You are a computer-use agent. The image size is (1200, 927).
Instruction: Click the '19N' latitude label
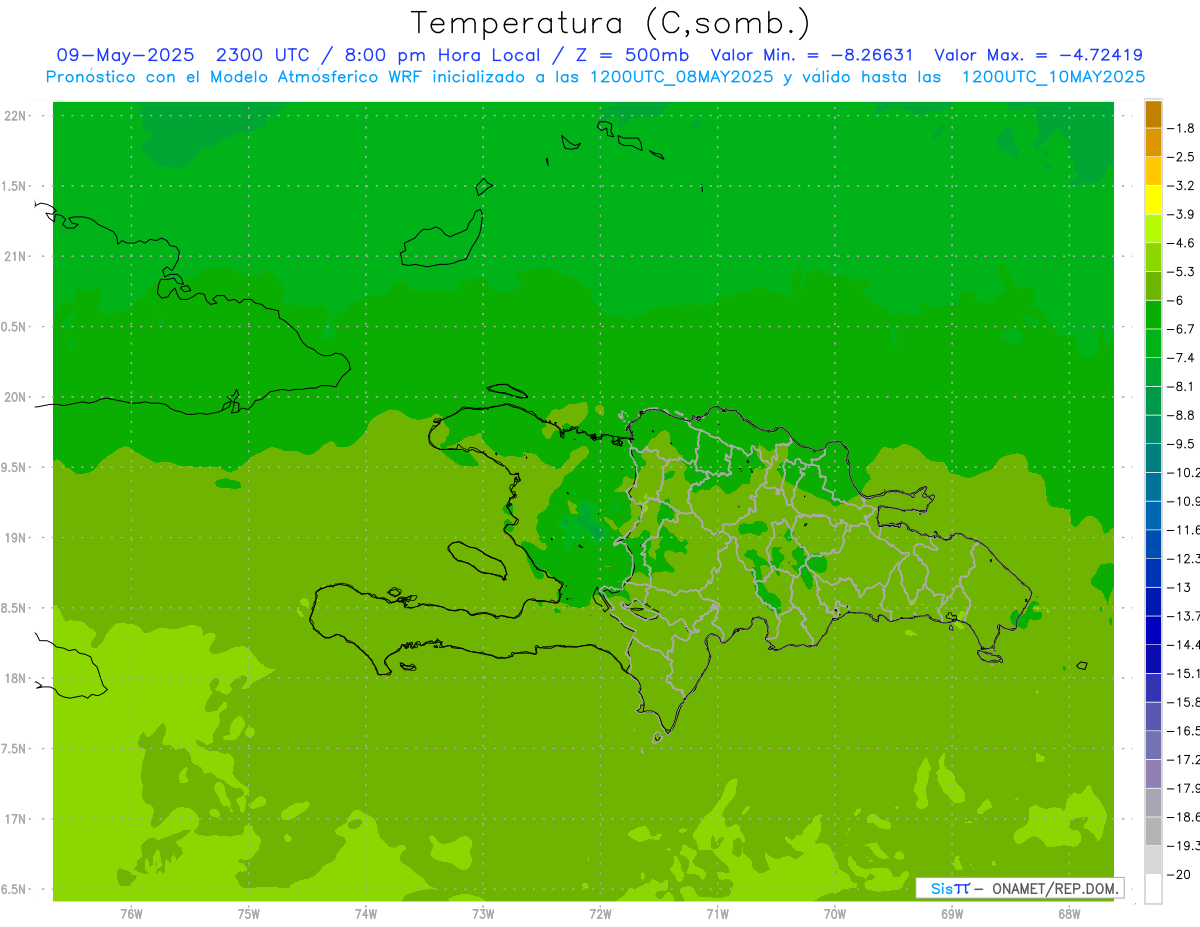point(15,537)
